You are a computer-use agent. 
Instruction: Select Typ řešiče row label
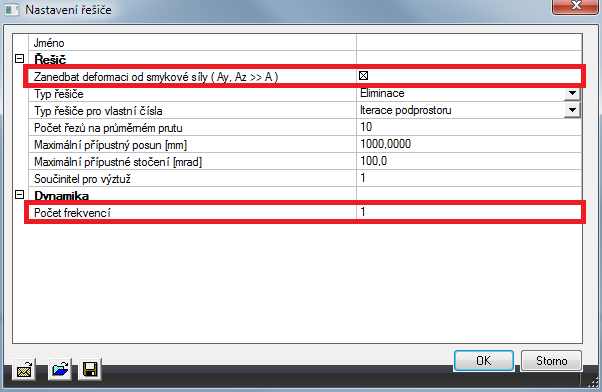point(59,94)
